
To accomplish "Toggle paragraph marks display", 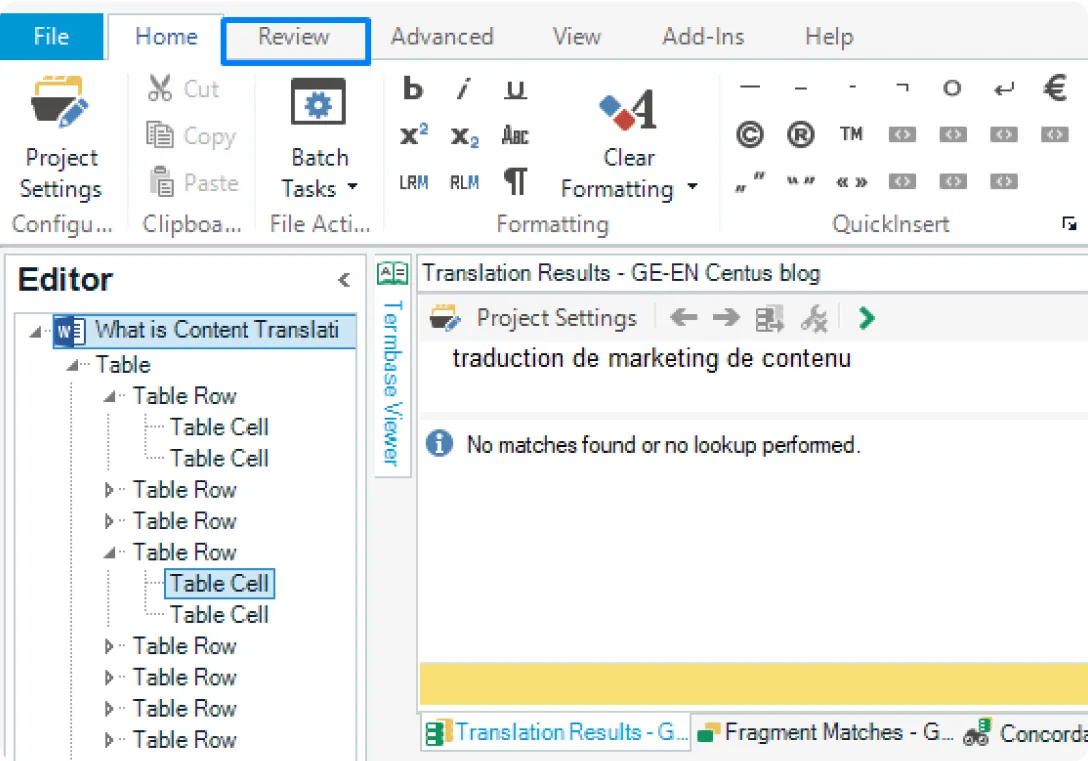I will [x=515, y=182].
